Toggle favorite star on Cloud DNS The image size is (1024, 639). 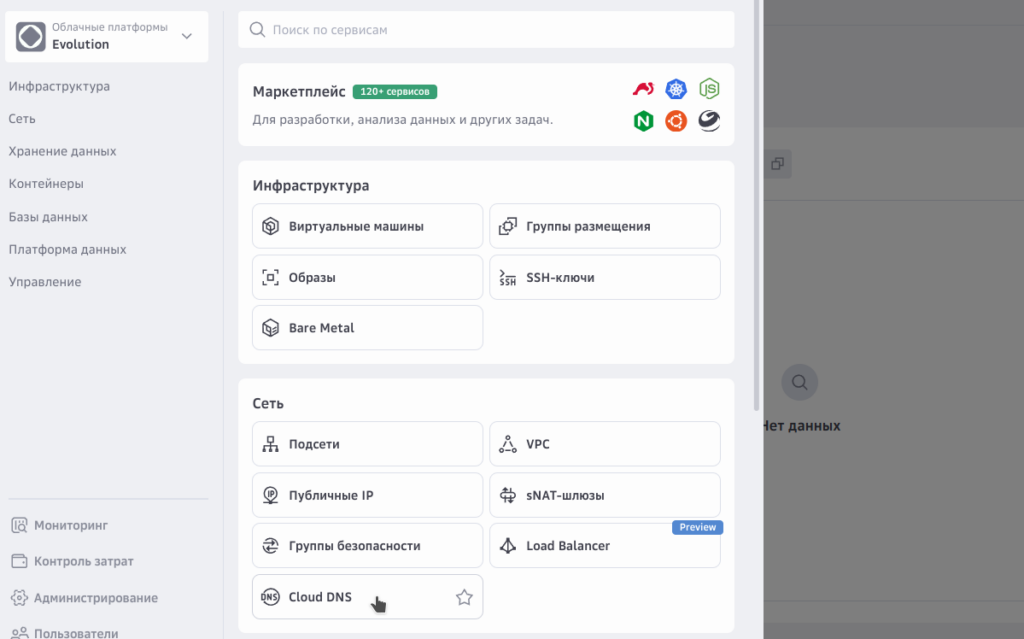[x=464, y=597]
